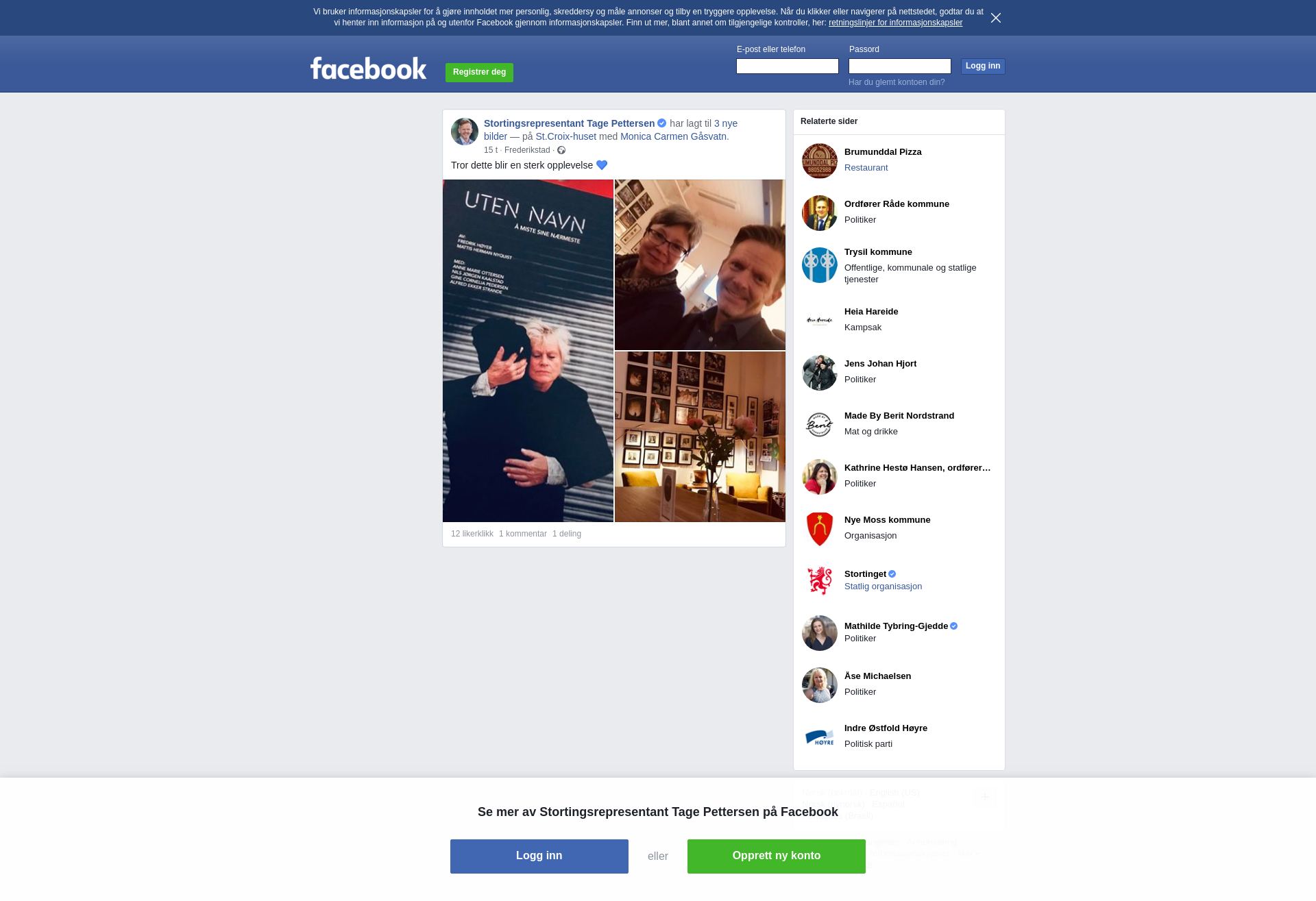Click the Brumunddal Pizza page icon
Image resolution: width=1316 pixels, height=901 pixels.
[820, 161]
